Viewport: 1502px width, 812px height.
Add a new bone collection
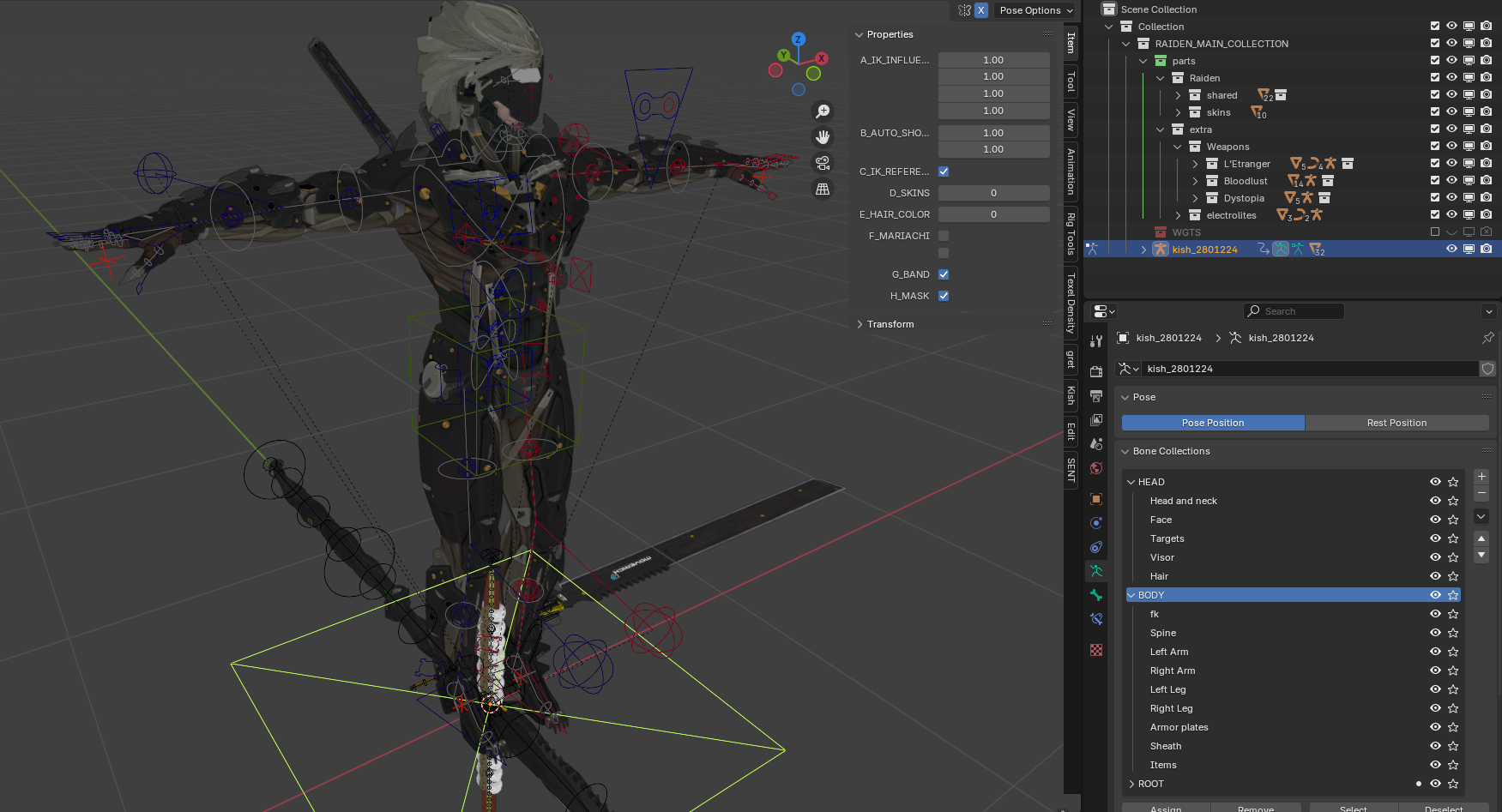tap(1481, 477)
